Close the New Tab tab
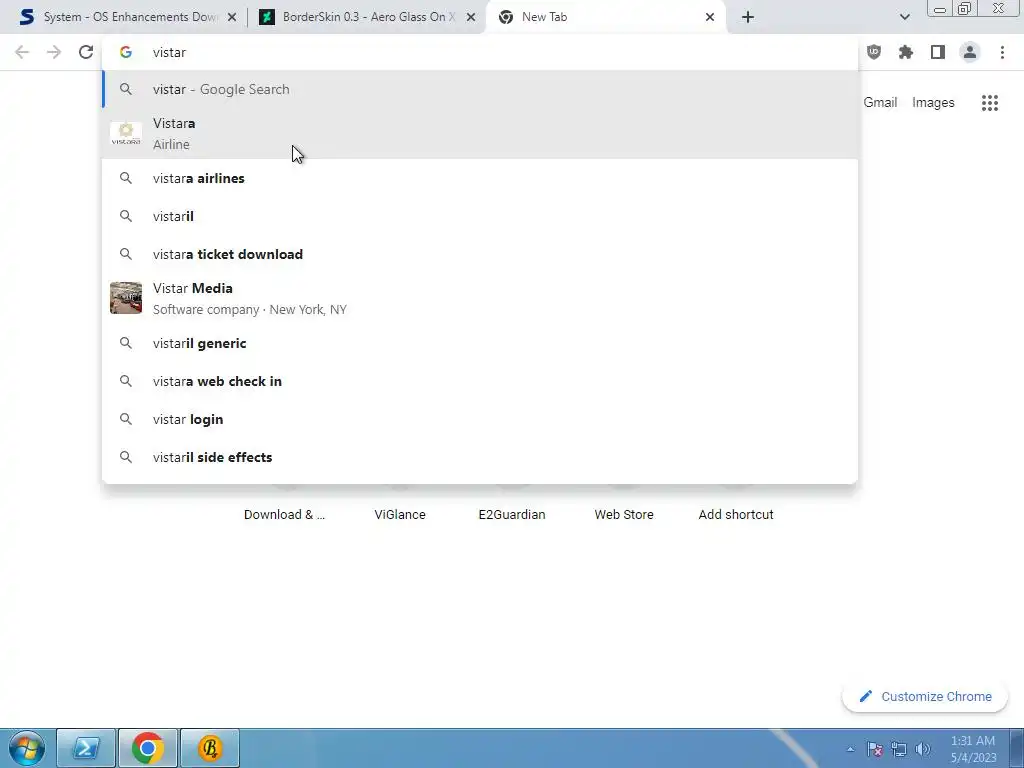 pos(710,17)
